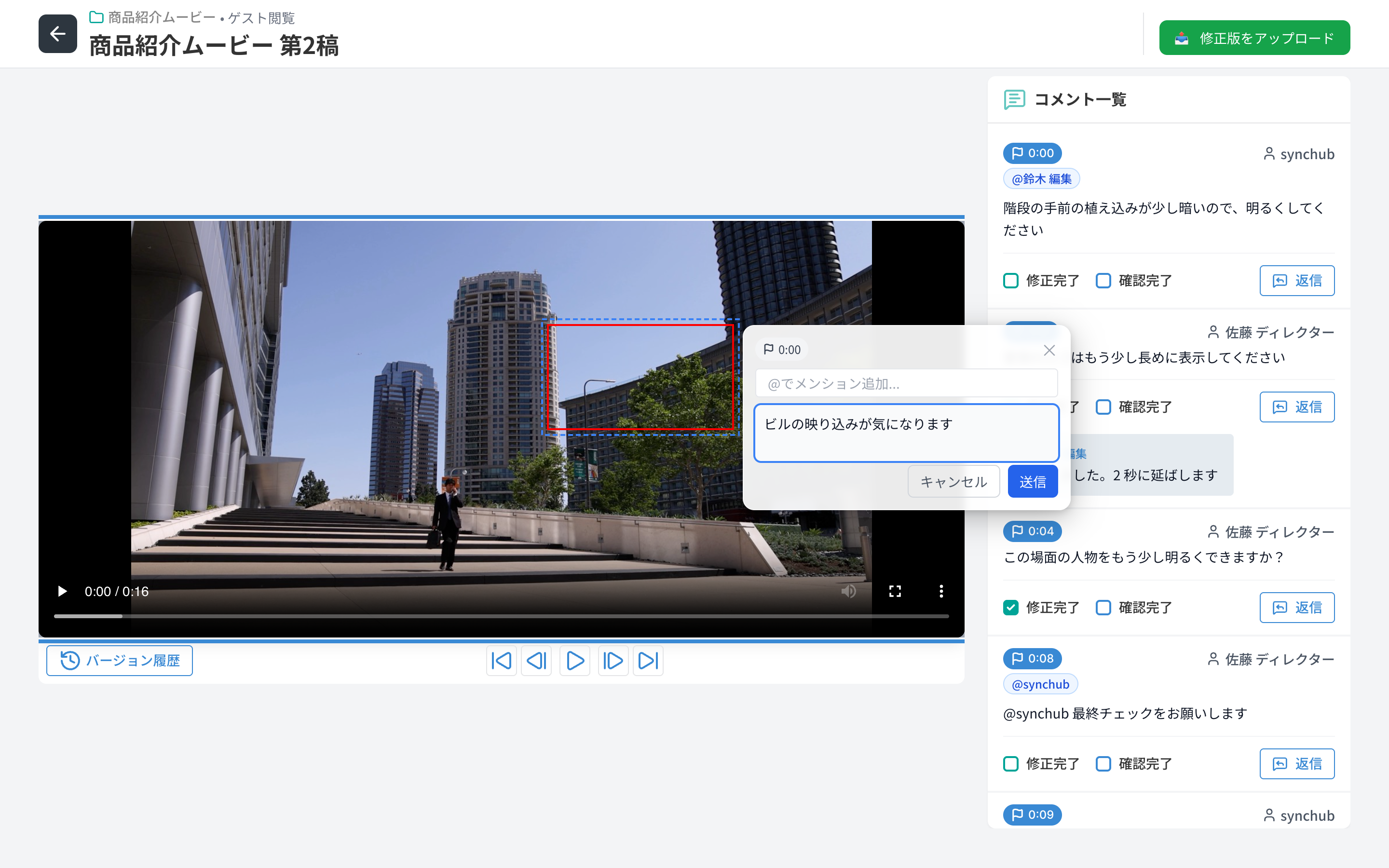
Task: Jump to the first frame of the video
Action: pyautogui.click(x=501, y=661)
